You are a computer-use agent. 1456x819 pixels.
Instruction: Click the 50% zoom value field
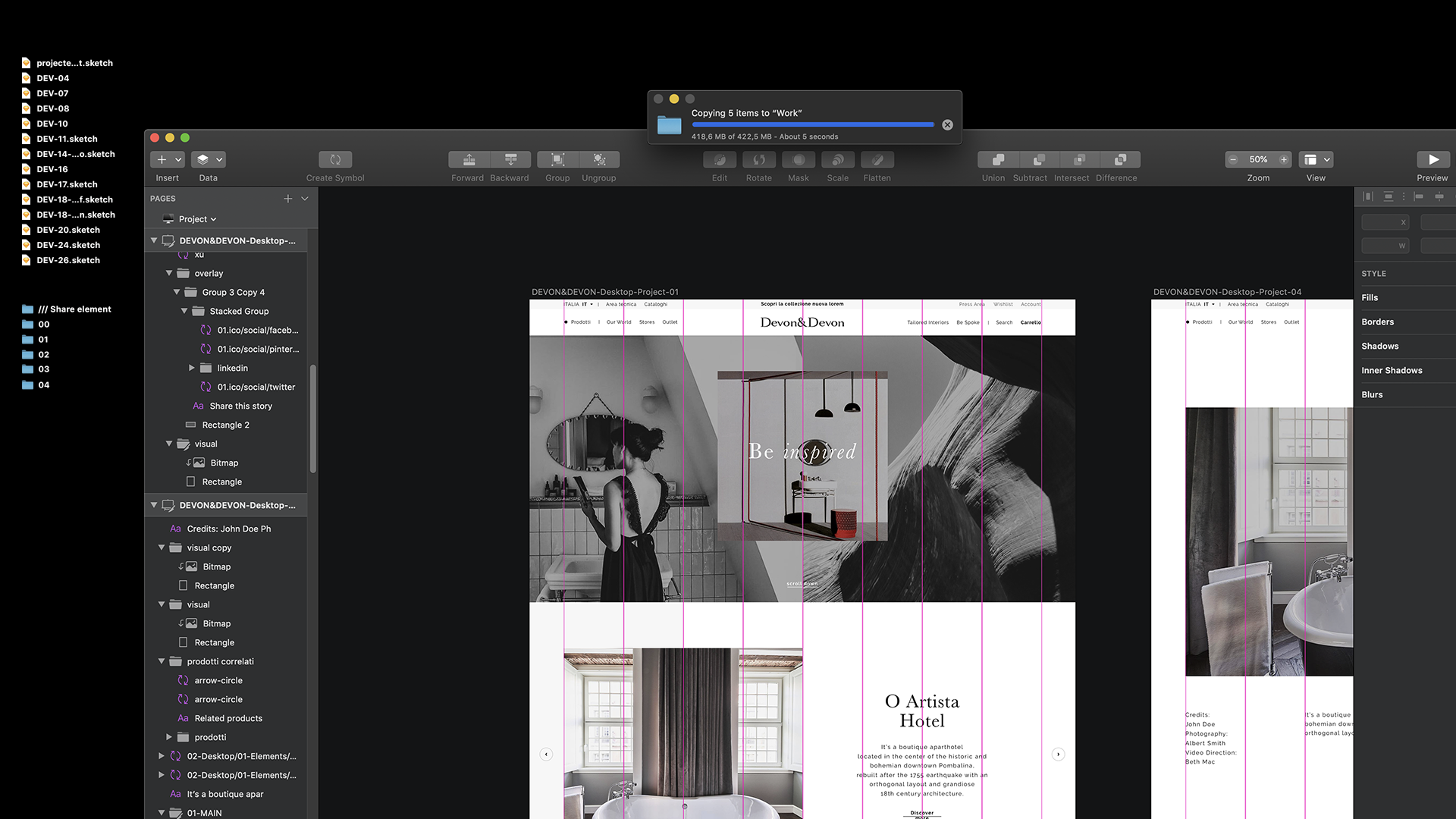click(1258, 159)
